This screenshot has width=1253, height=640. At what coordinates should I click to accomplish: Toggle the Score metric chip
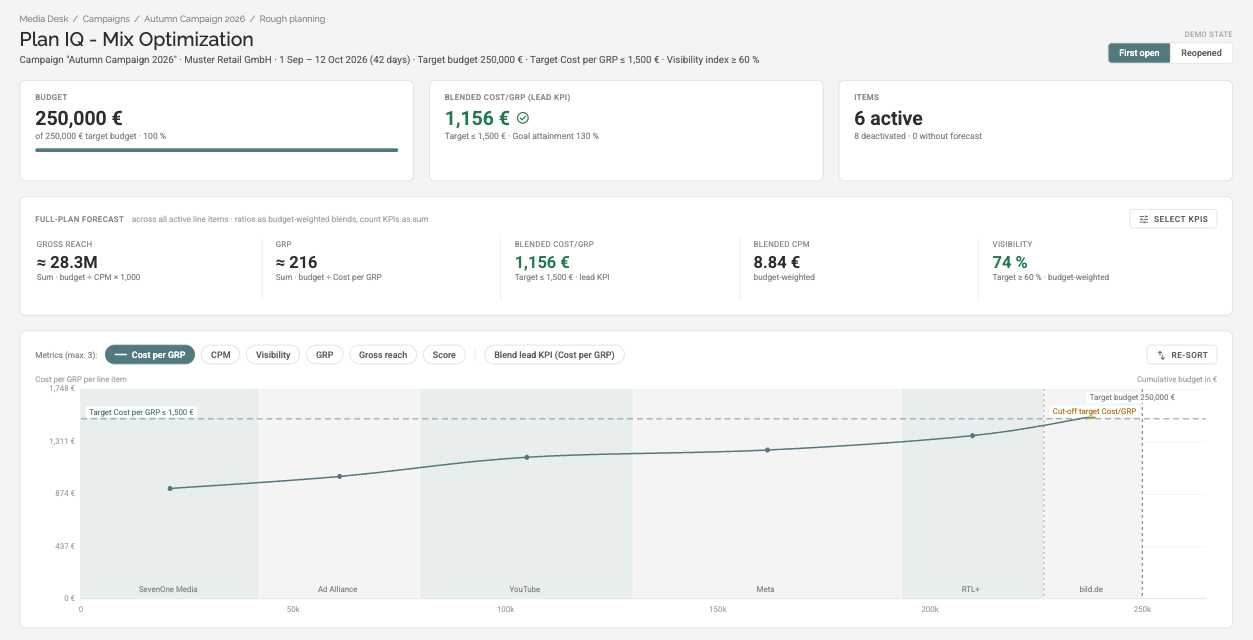(x=444, y=355)
